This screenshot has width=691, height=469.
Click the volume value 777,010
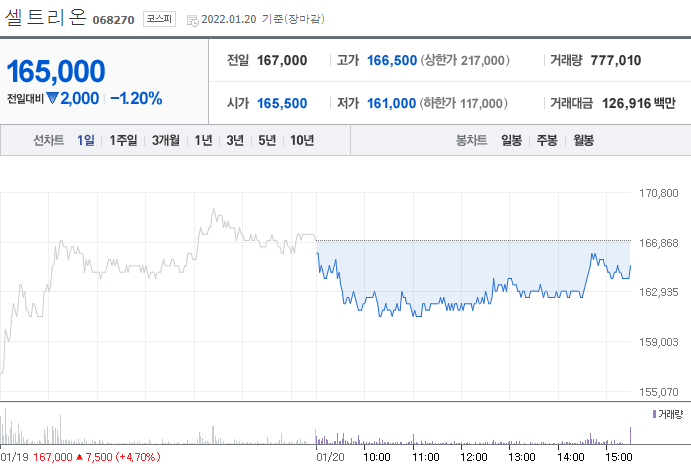click(616, 60)
